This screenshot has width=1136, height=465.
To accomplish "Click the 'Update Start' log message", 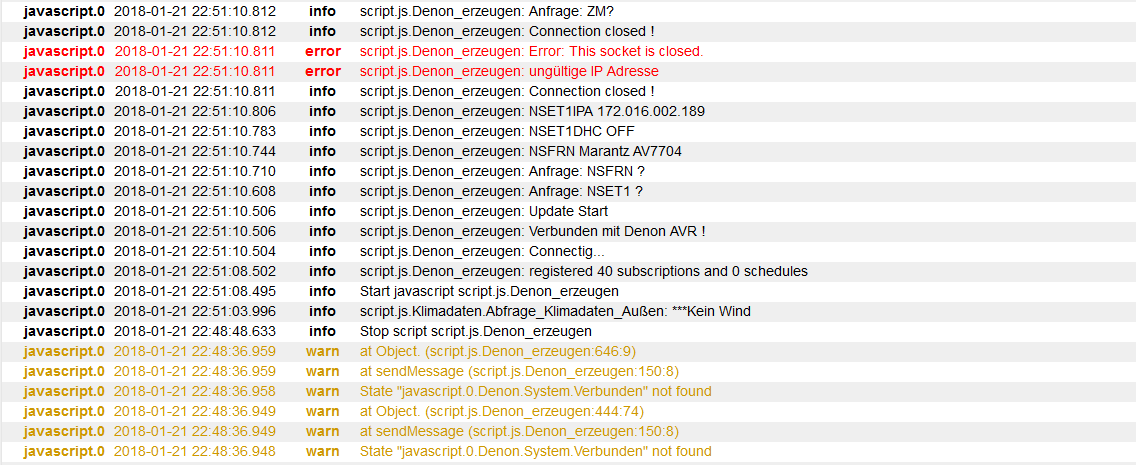I will click(x=484, y=211).
